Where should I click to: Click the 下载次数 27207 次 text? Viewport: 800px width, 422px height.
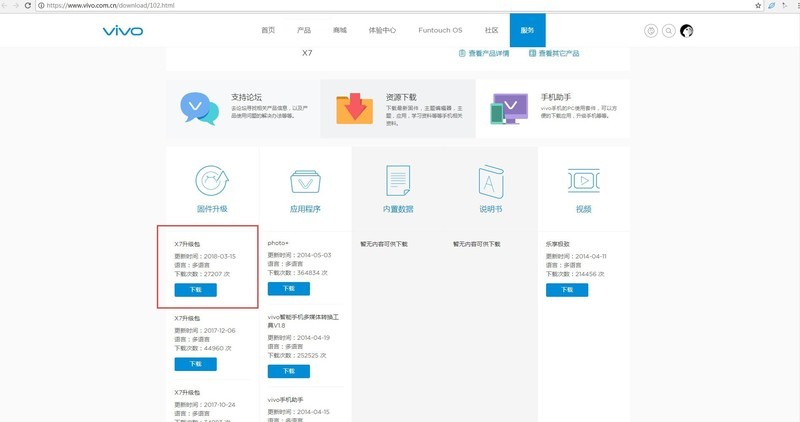pyautogui.click(x=202, y=274)
